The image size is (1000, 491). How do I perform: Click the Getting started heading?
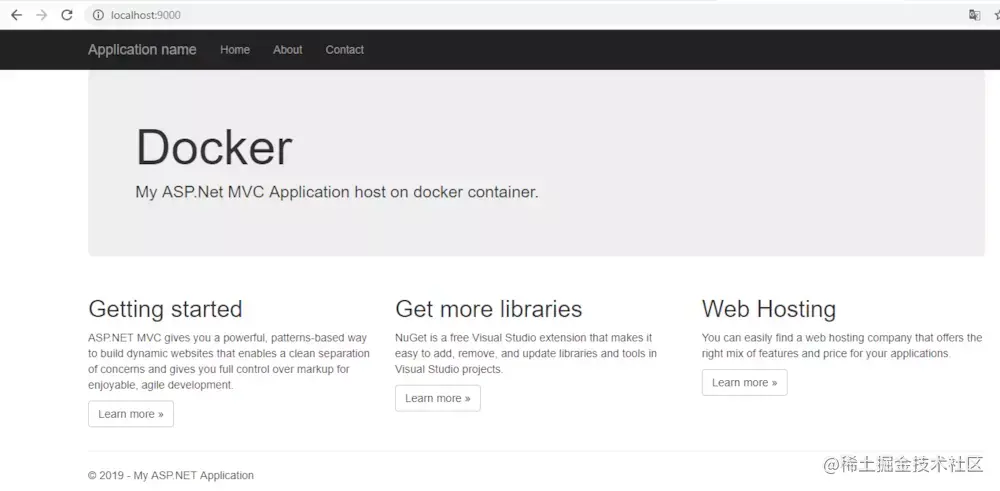click(x=165, y=309)
